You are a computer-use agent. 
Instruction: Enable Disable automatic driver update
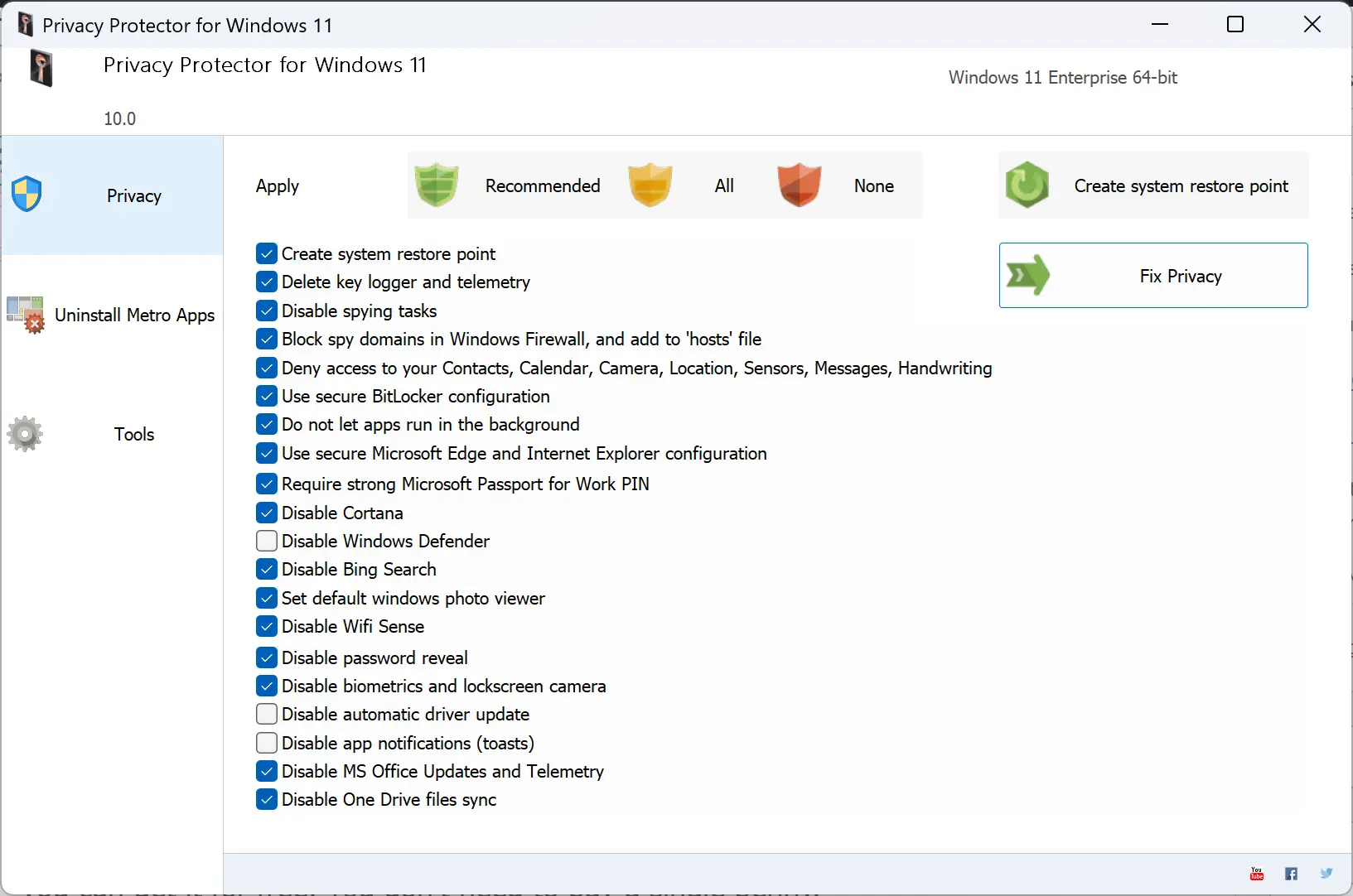point(267,714)
